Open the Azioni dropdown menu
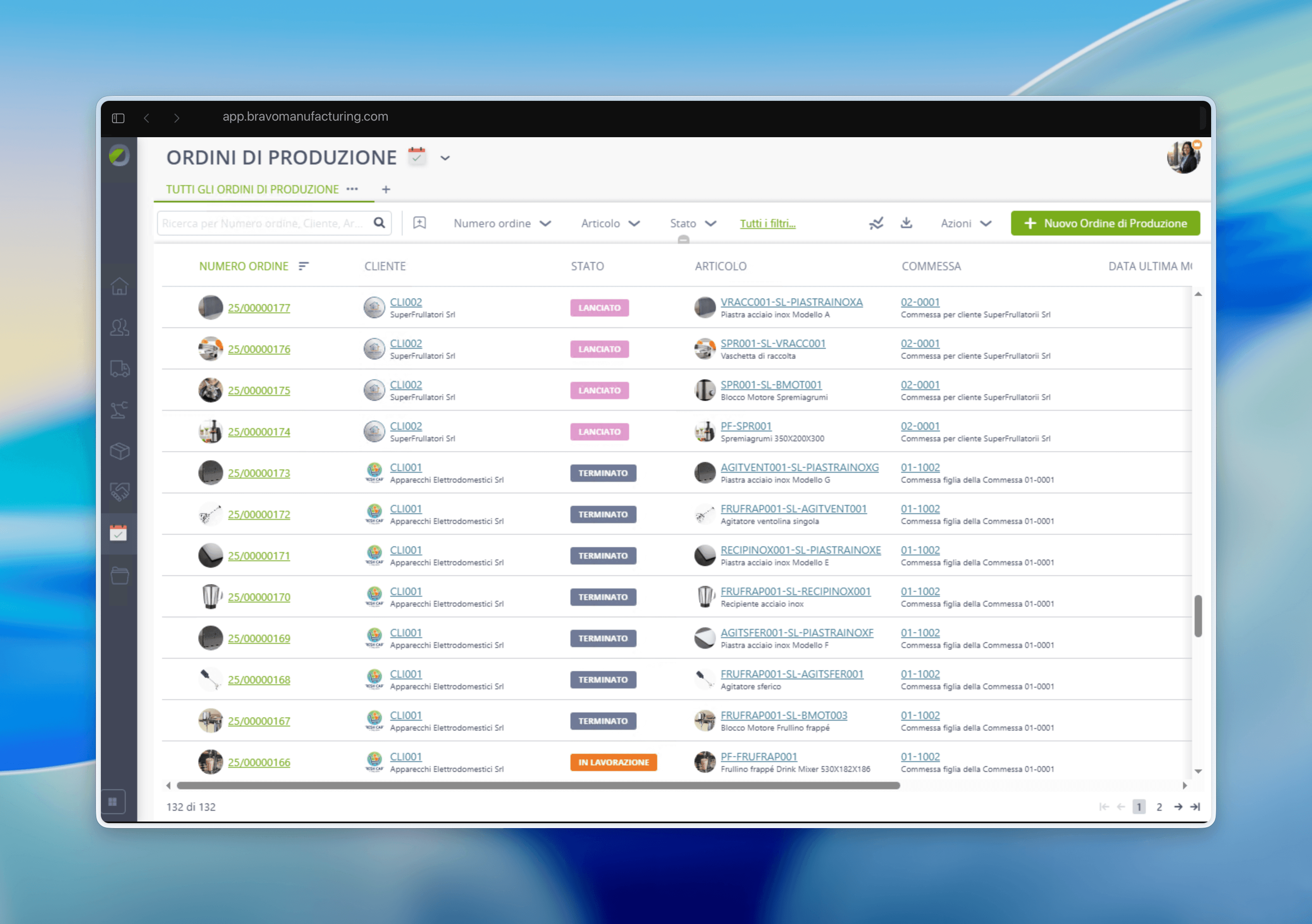This screenshot has height=924, width=1312. [966, 224]
